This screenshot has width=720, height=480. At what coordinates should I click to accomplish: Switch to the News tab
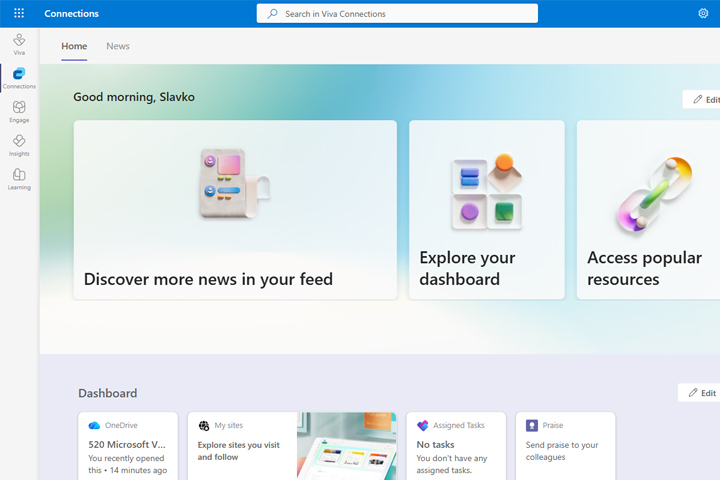click(x=118, y=46)
